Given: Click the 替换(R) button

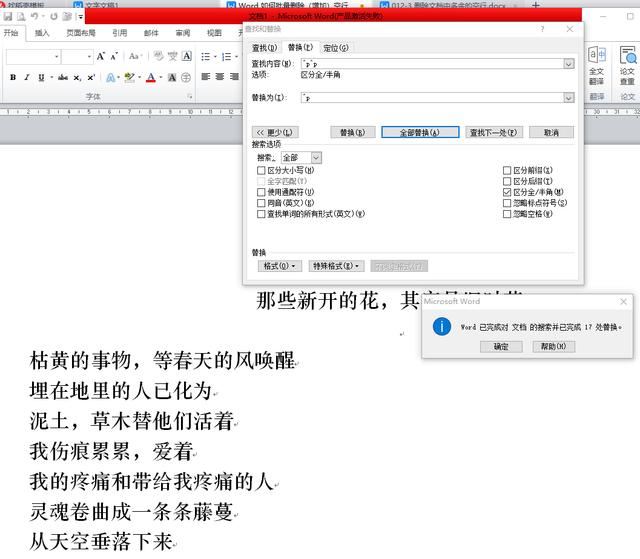Looking at the screenshot, I should tap(353, 133).
